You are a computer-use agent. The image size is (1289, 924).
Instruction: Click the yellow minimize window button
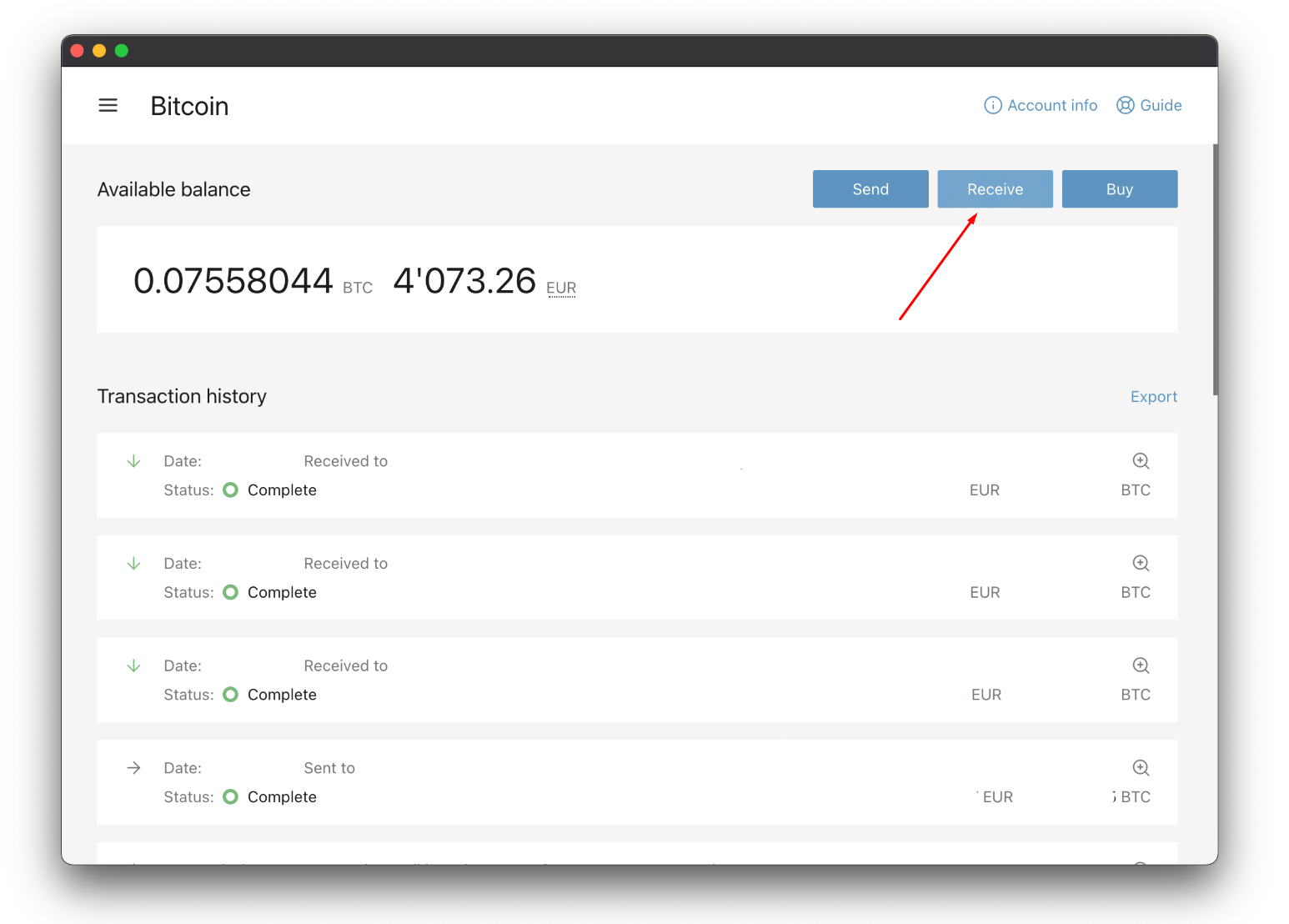[99, 51]
